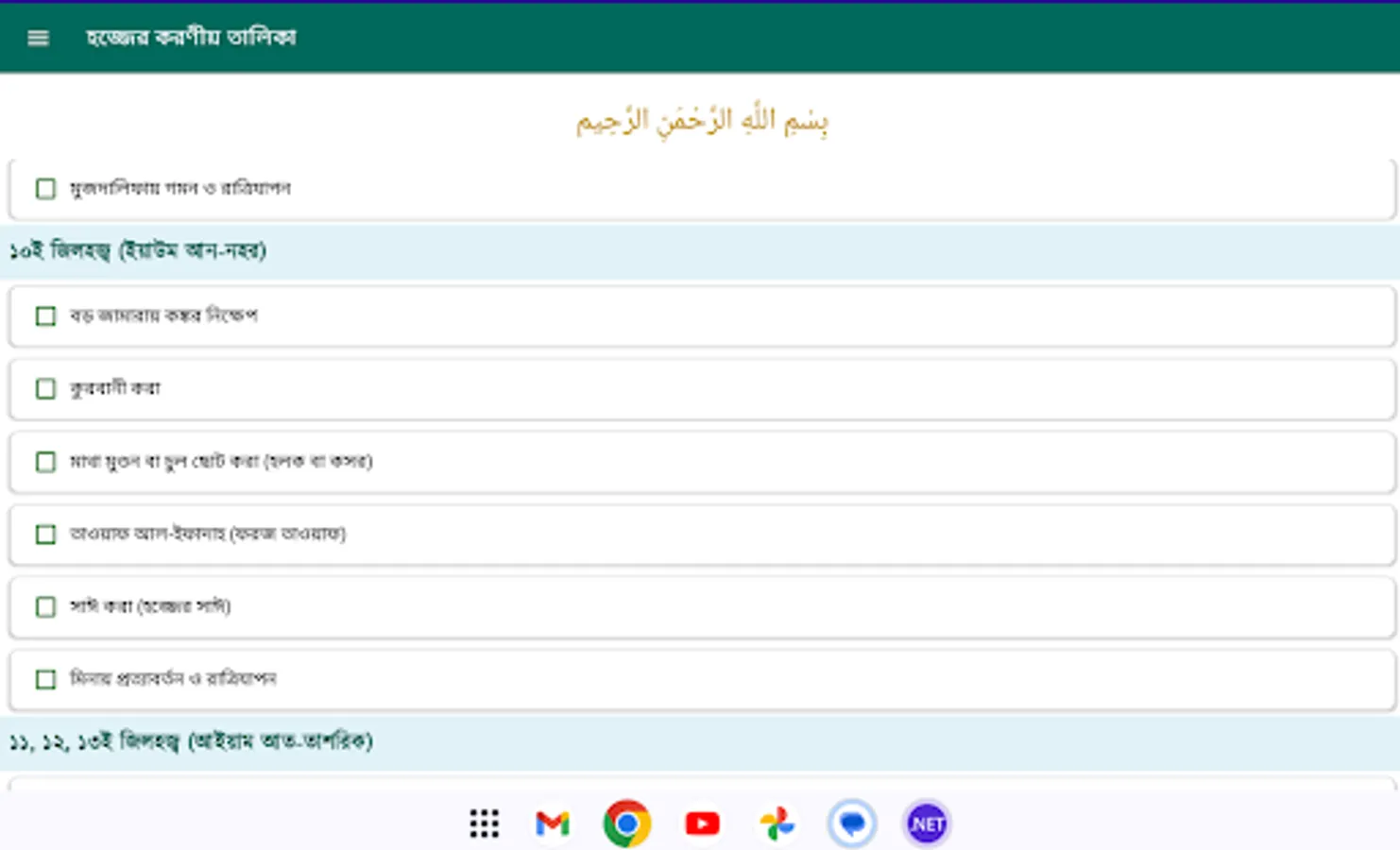Launch the .NET app from taskbar

pos(926,823)
